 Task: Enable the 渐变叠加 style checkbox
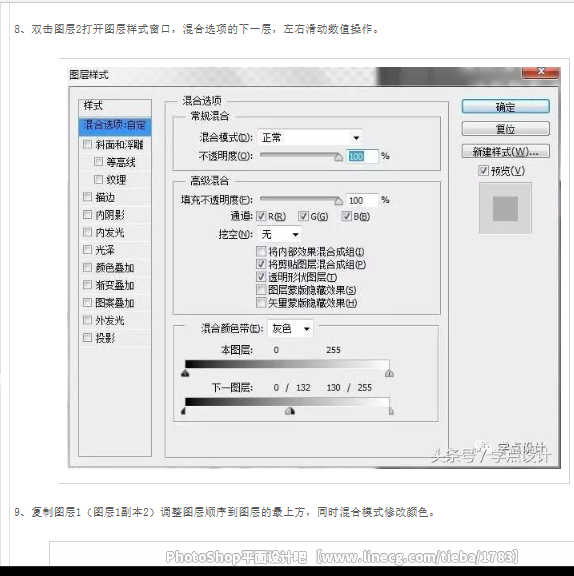point(87,285)
